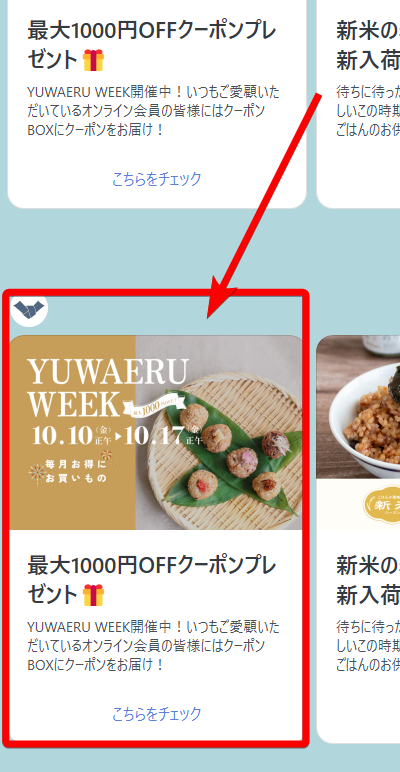Open the YUWAERU WEEK banner image

(156, 432)
